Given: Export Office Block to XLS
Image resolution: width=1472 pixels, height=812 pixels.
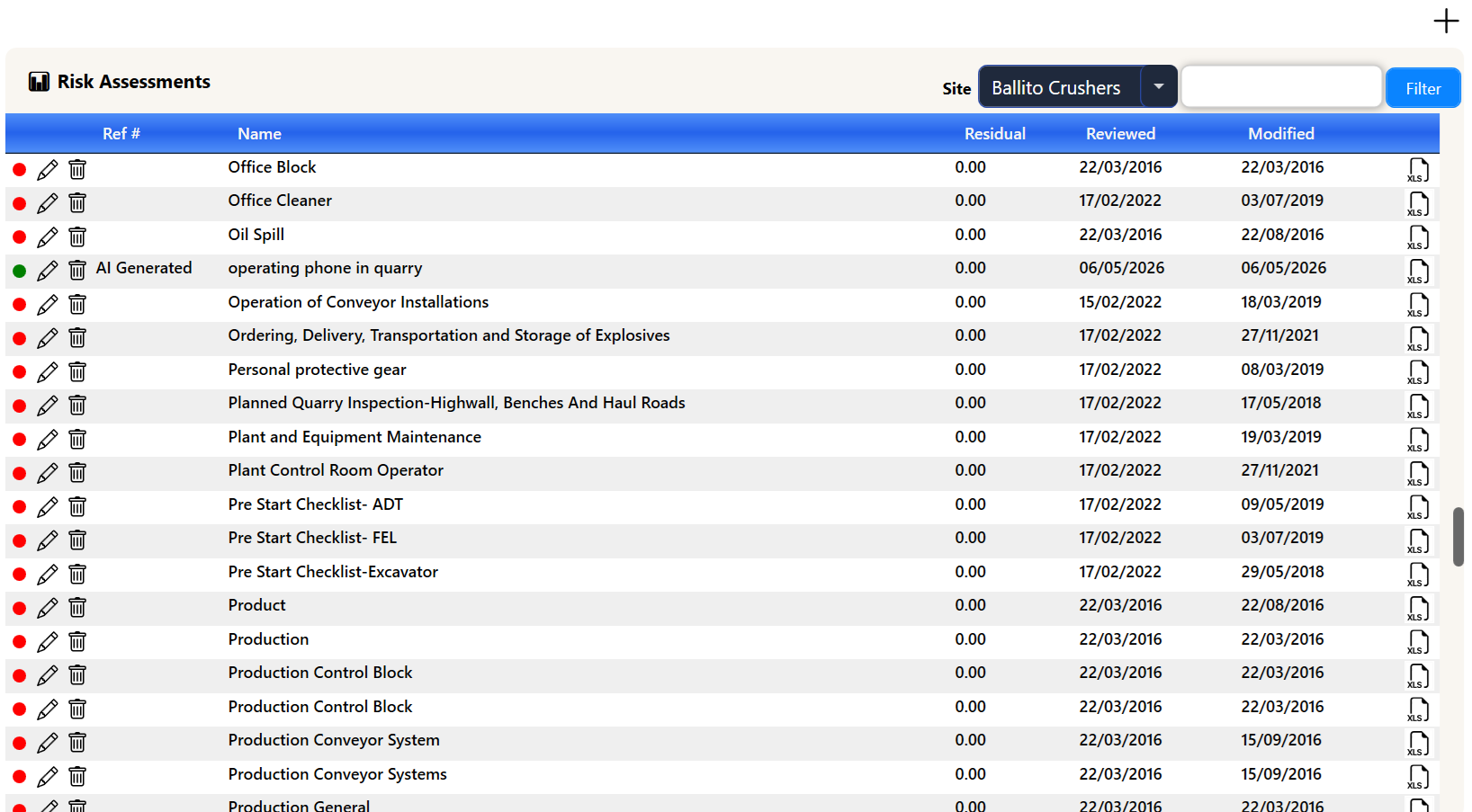Looking at the screenshot, I should [1418, 170].
